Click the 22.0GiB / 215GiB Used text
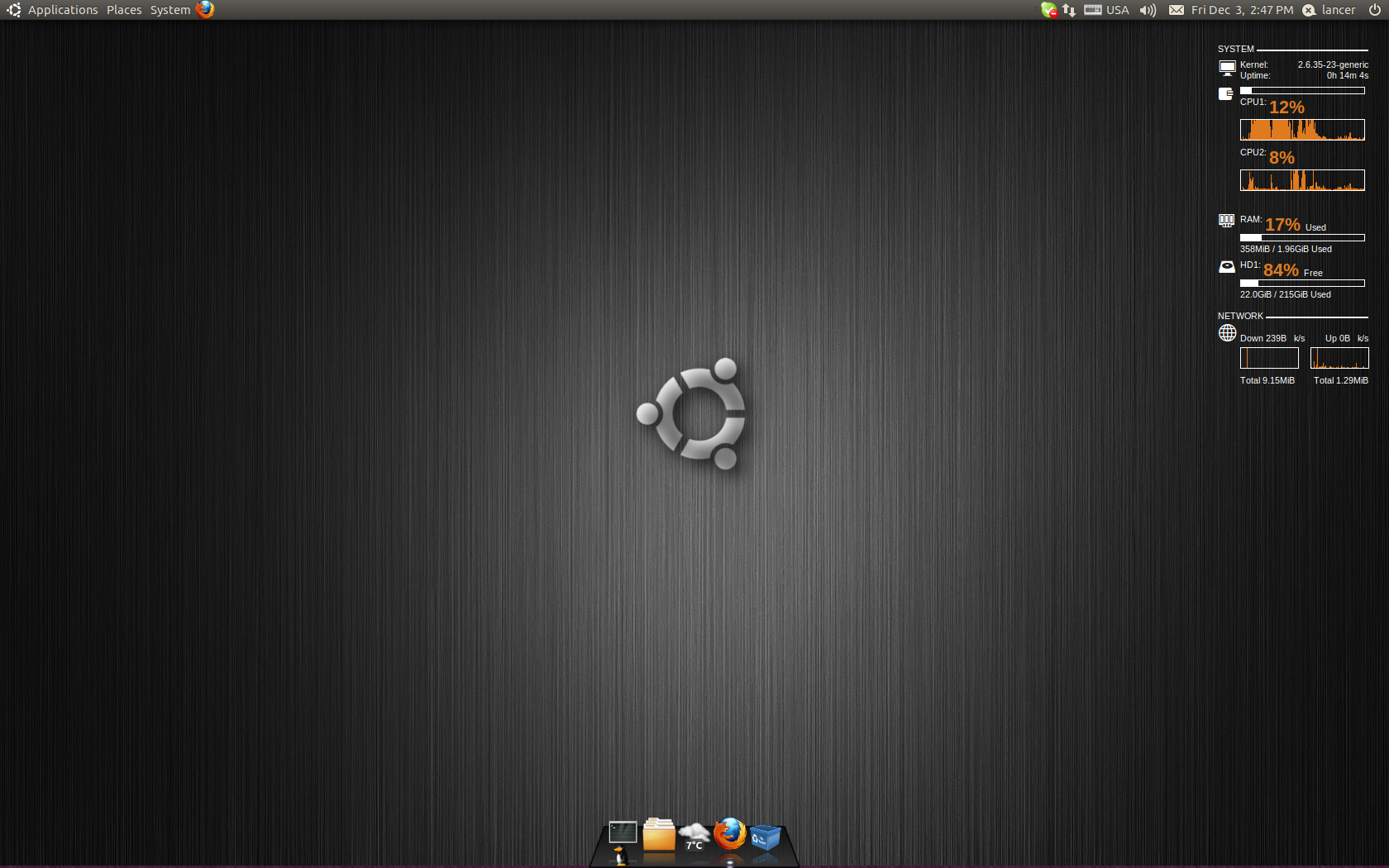The height and width of the screenshot is (868, 1389). pos(1285,294)
